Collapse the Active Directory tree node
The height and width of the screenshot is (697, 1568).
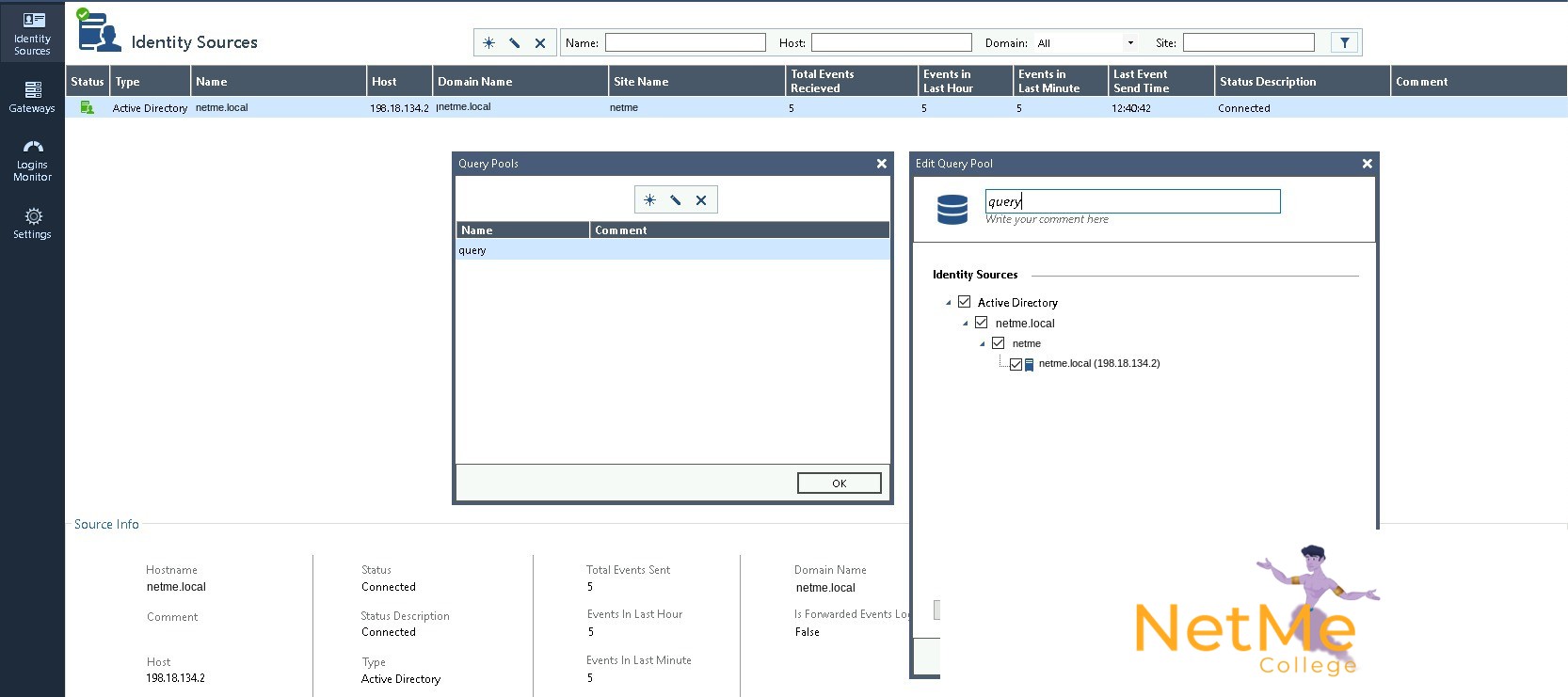948,303
